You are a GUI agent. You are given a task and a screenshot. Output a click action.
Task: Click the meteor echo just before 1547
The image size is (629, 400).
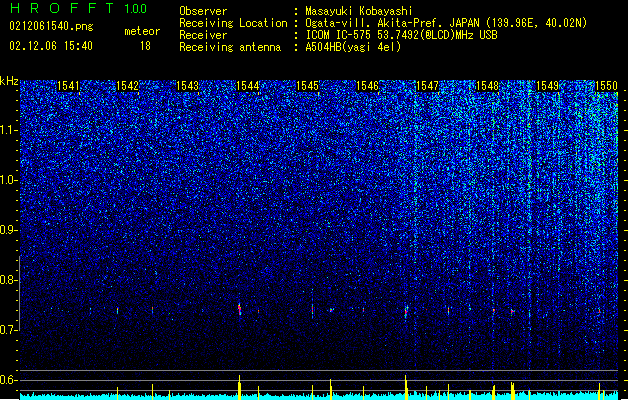pyautogui.click(x=406, y=312)
